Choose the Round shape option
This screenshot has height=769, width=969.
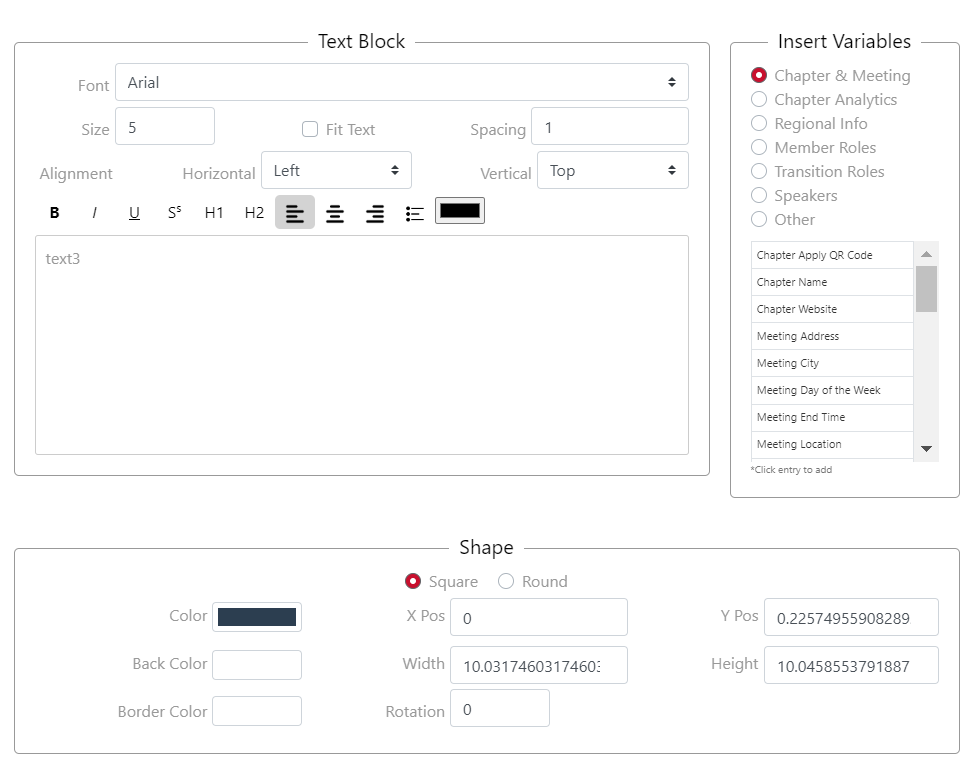pyautogui.click(x=506, y=581)
